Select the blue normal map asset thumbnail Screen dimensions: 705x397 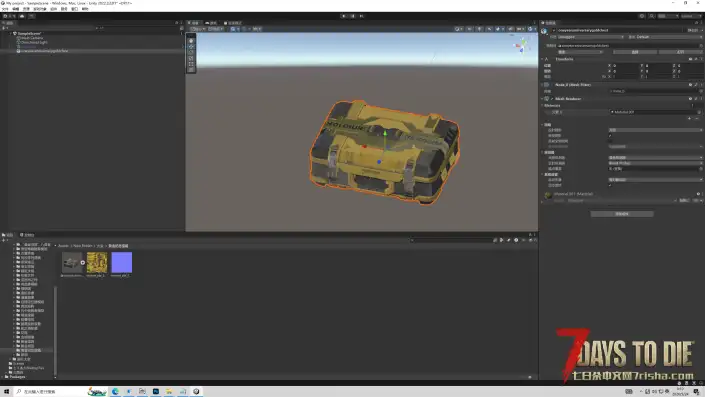coord(121,263)
